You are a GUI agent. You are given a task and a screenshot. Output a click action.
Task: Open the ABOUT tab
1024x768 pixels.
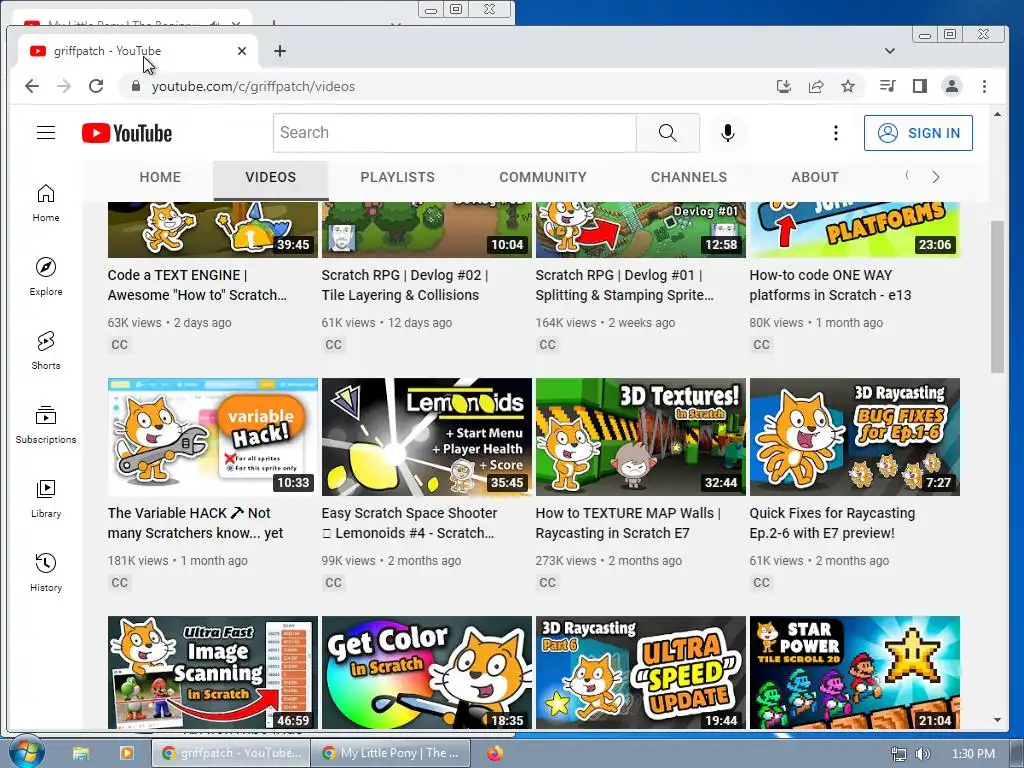(814, 177)
